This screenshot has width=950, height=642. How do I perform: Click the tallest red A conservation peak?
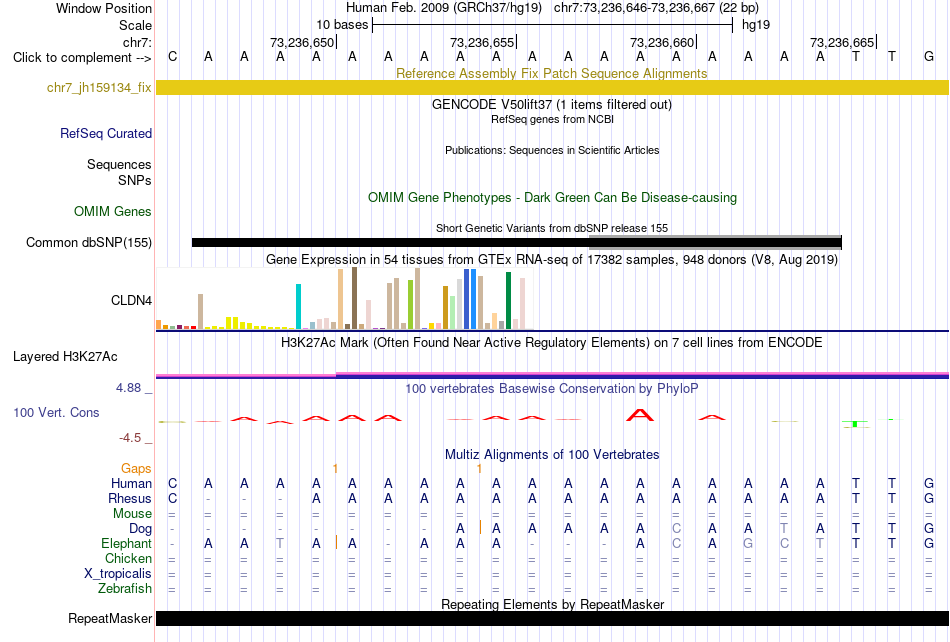[x=640, y=415]
